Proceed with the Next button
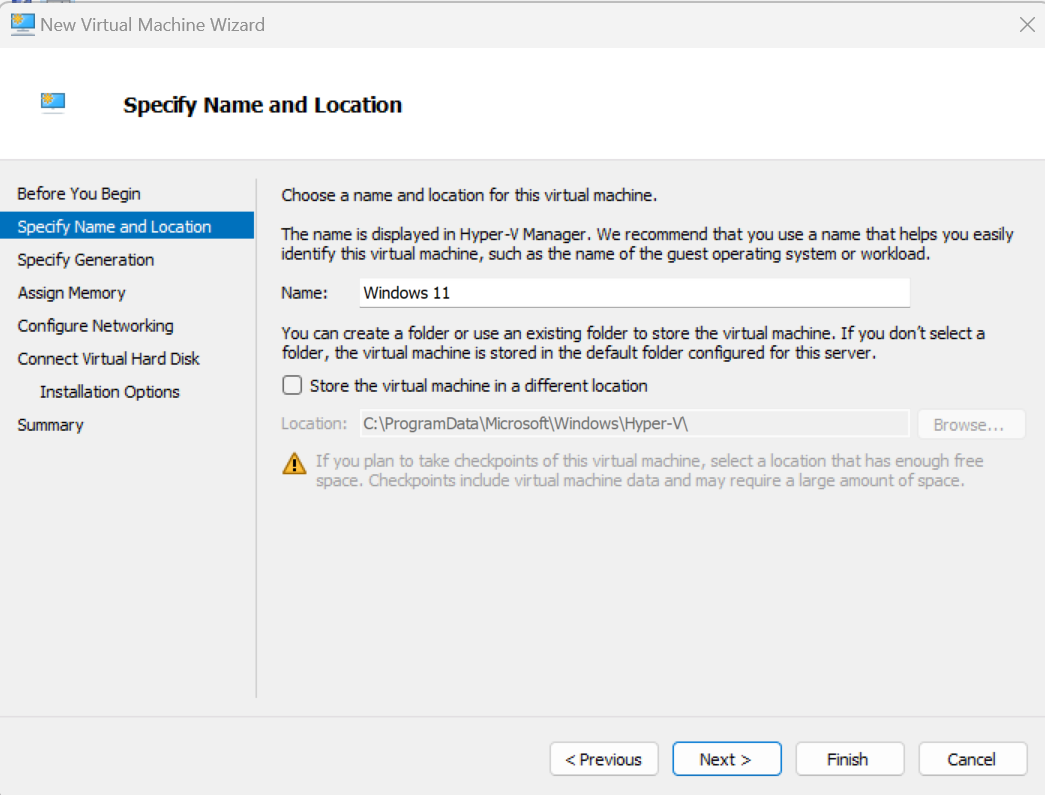Screen dimensions: 1045x795 coord(726,759)
